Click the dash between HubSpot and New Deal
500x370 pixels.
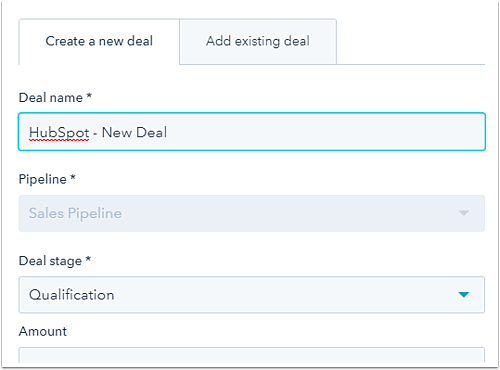pos(95,134)
